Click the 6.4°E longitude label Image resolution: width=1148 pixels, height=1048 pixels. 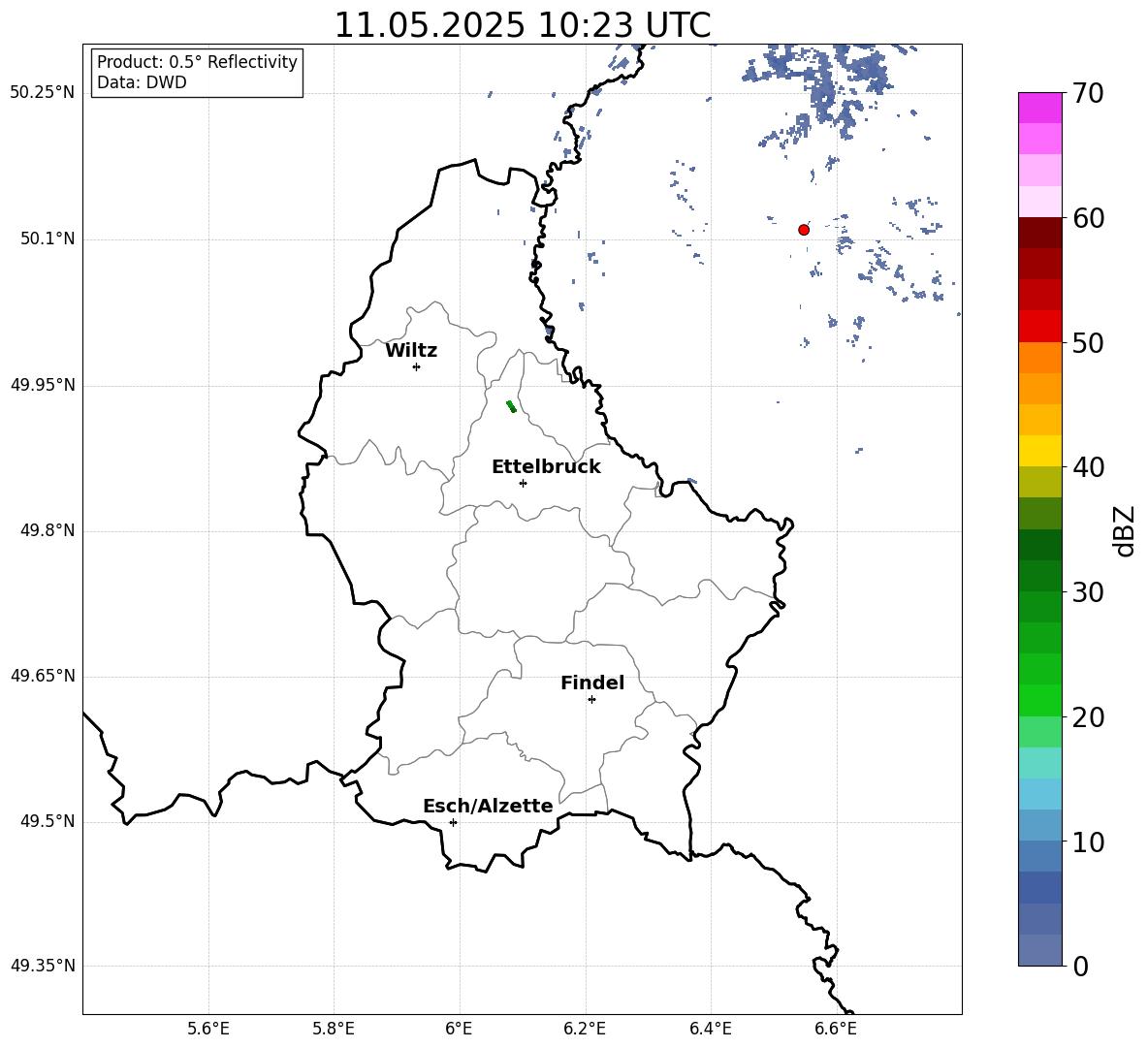710,1029
